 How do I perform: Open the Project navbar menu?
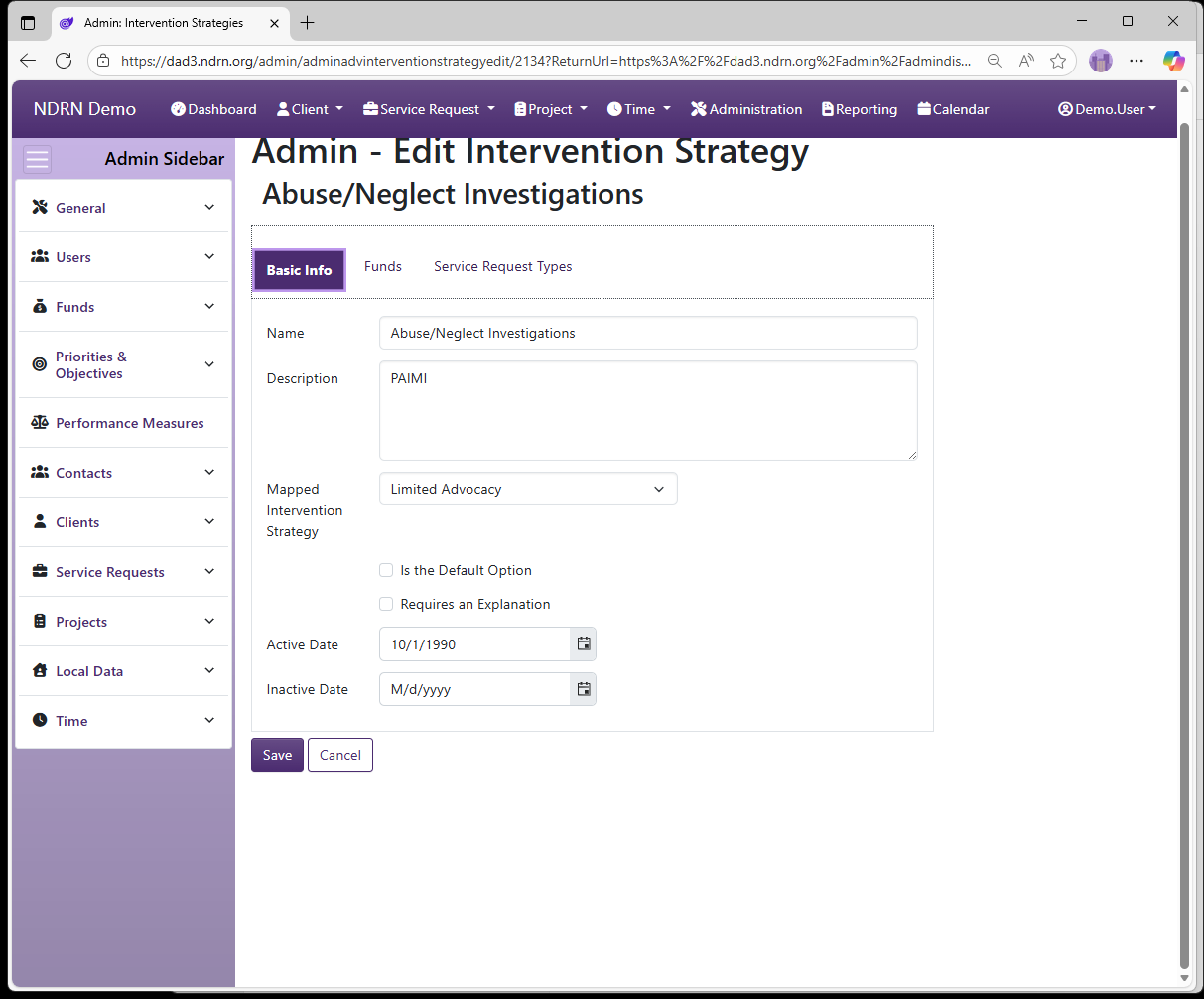551,109
